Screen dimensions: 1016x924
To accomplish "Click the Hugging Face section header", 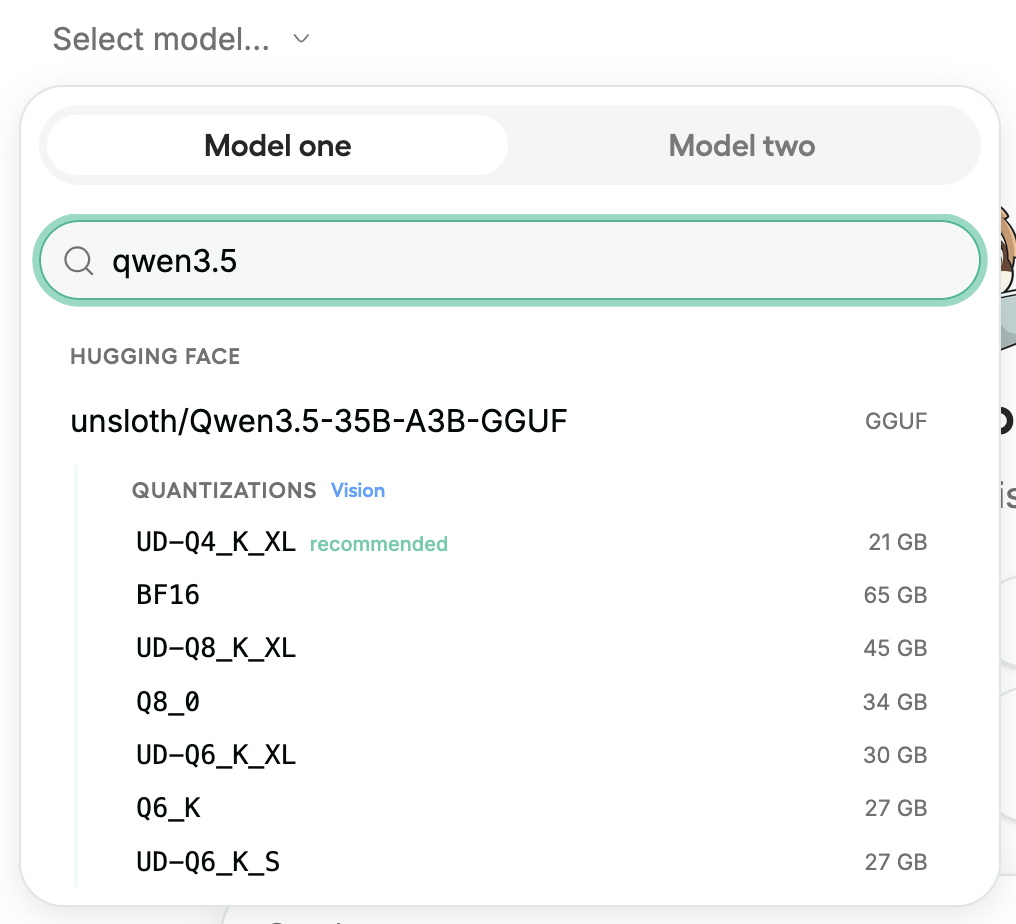I will tap(155, 357).
